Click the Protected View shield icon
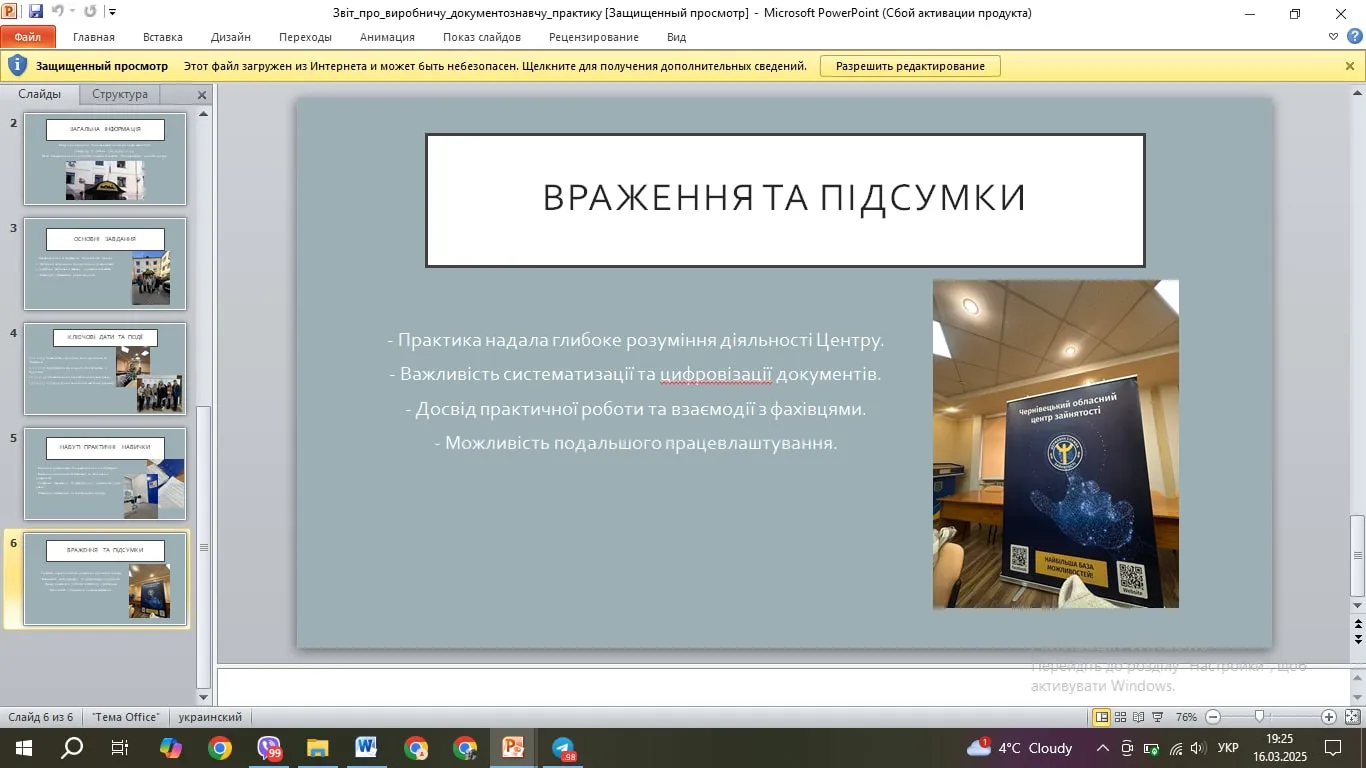This screenshot has width=1366, height=768. [17, 66]
